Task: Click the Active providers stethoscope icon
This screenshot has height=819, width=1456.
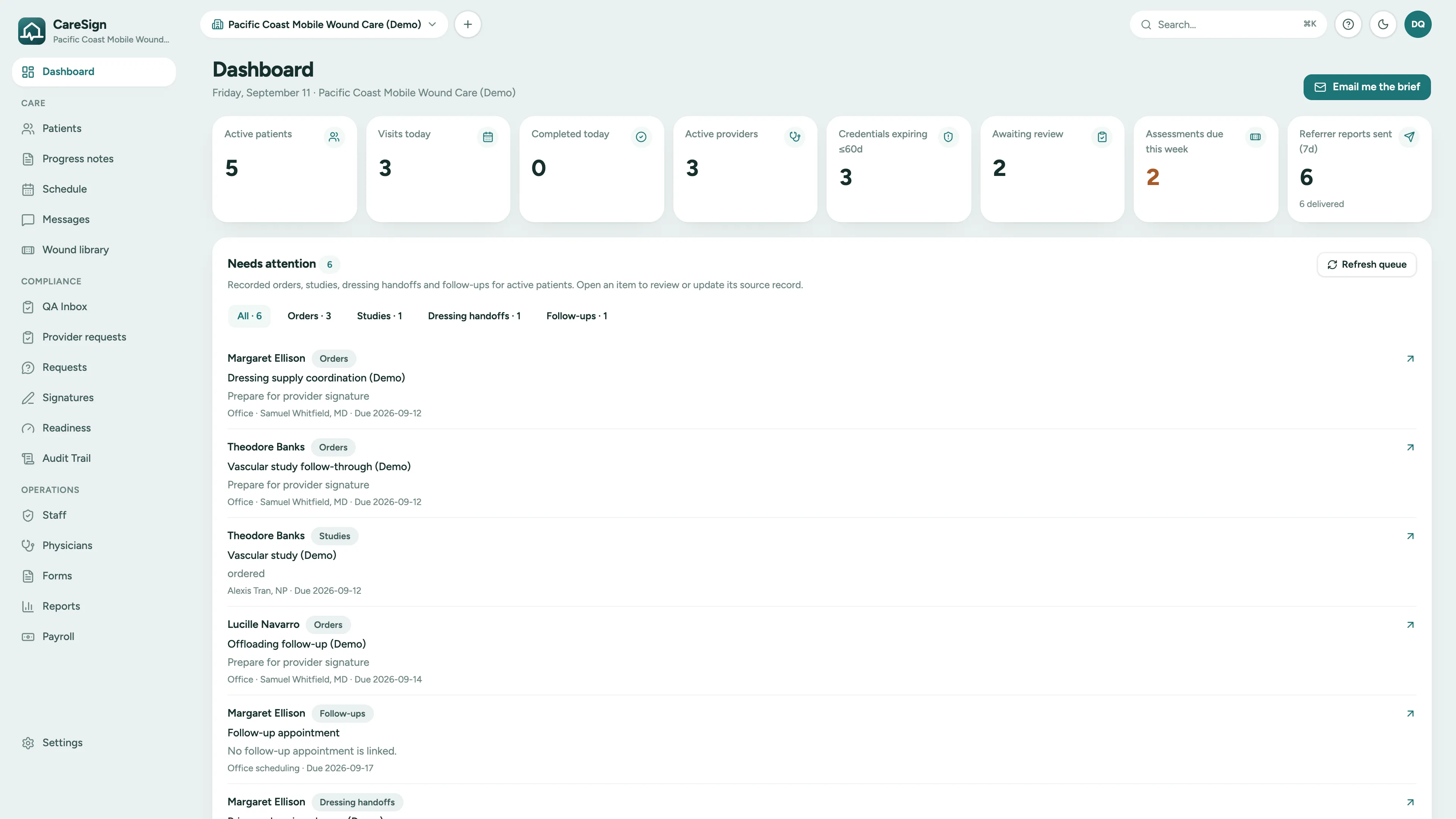Action: coord(795,137)
